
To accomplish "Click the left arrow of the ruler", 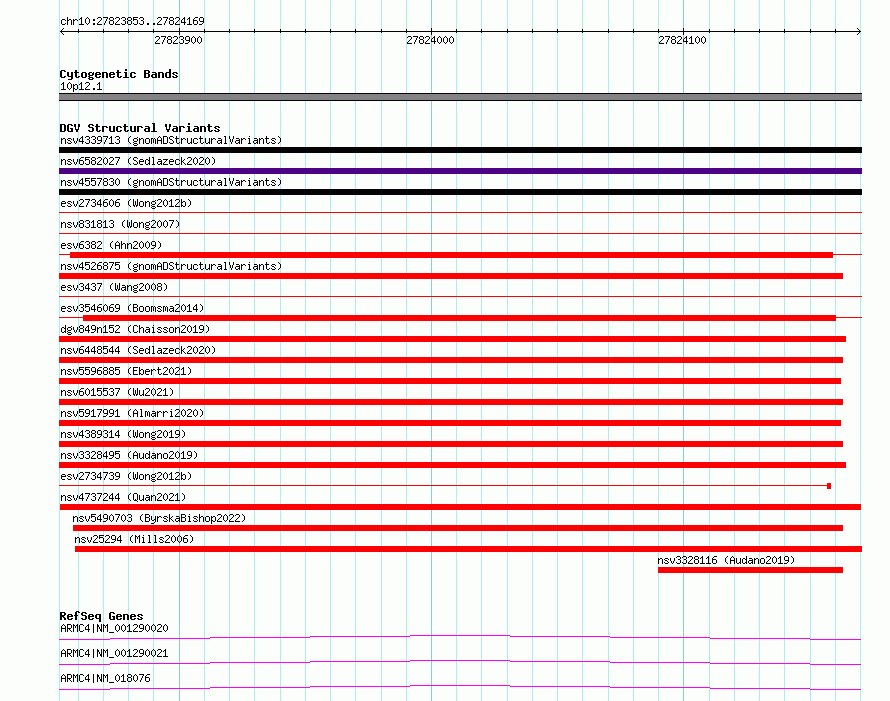I will pyautogui.click(x=62, y=32).
